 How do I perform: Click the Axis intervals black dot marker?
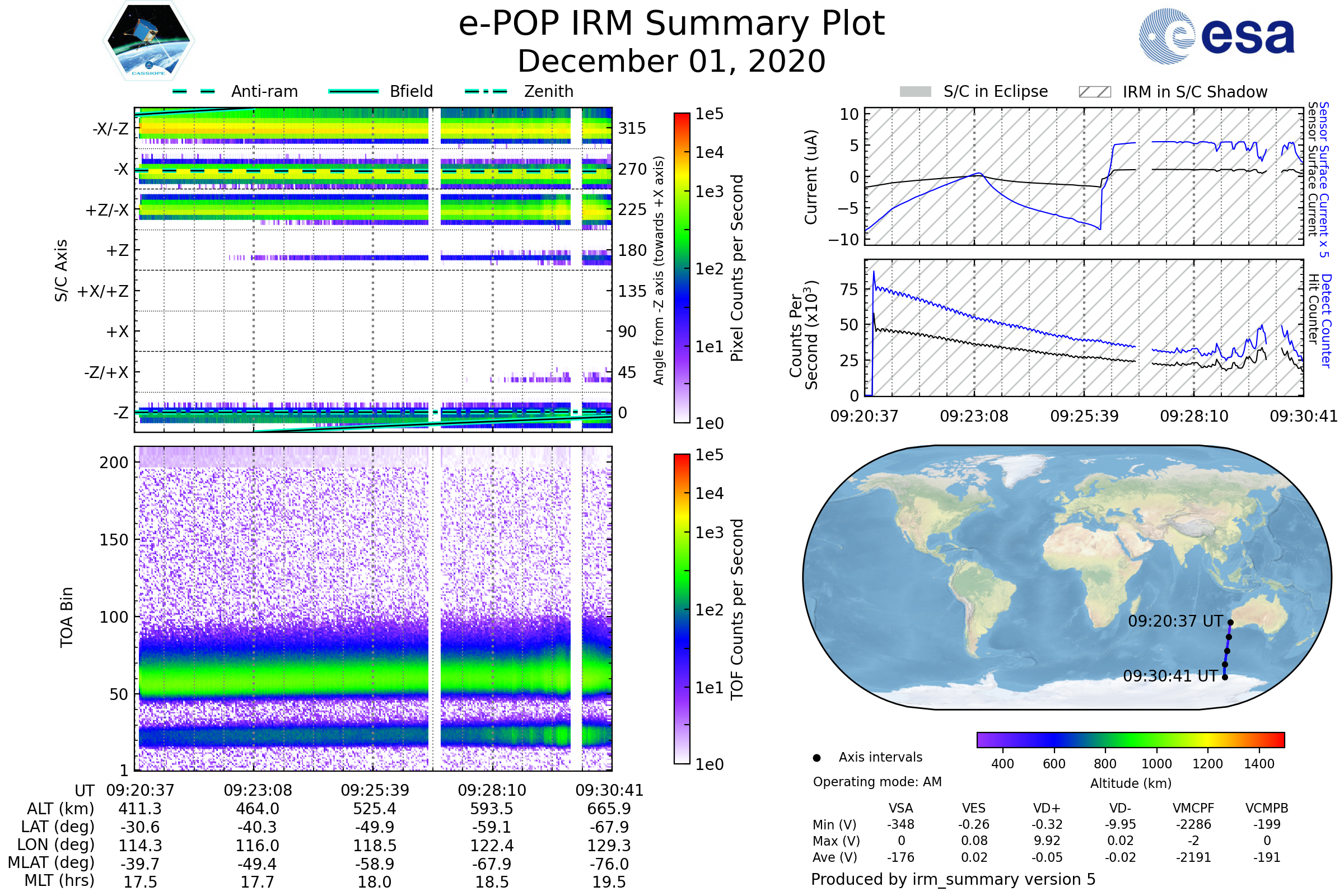pos(816,758)
